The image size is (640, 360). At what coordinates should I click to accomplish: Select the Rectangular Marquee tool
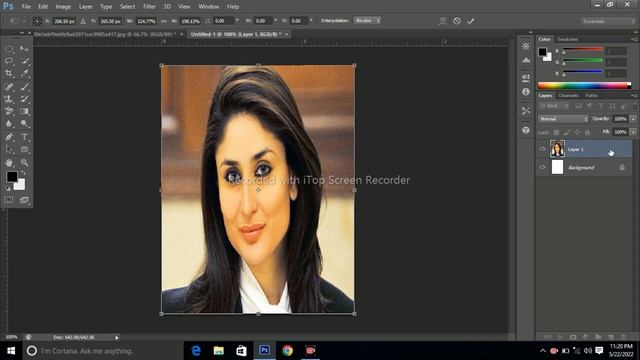click(x=9, y=49)
